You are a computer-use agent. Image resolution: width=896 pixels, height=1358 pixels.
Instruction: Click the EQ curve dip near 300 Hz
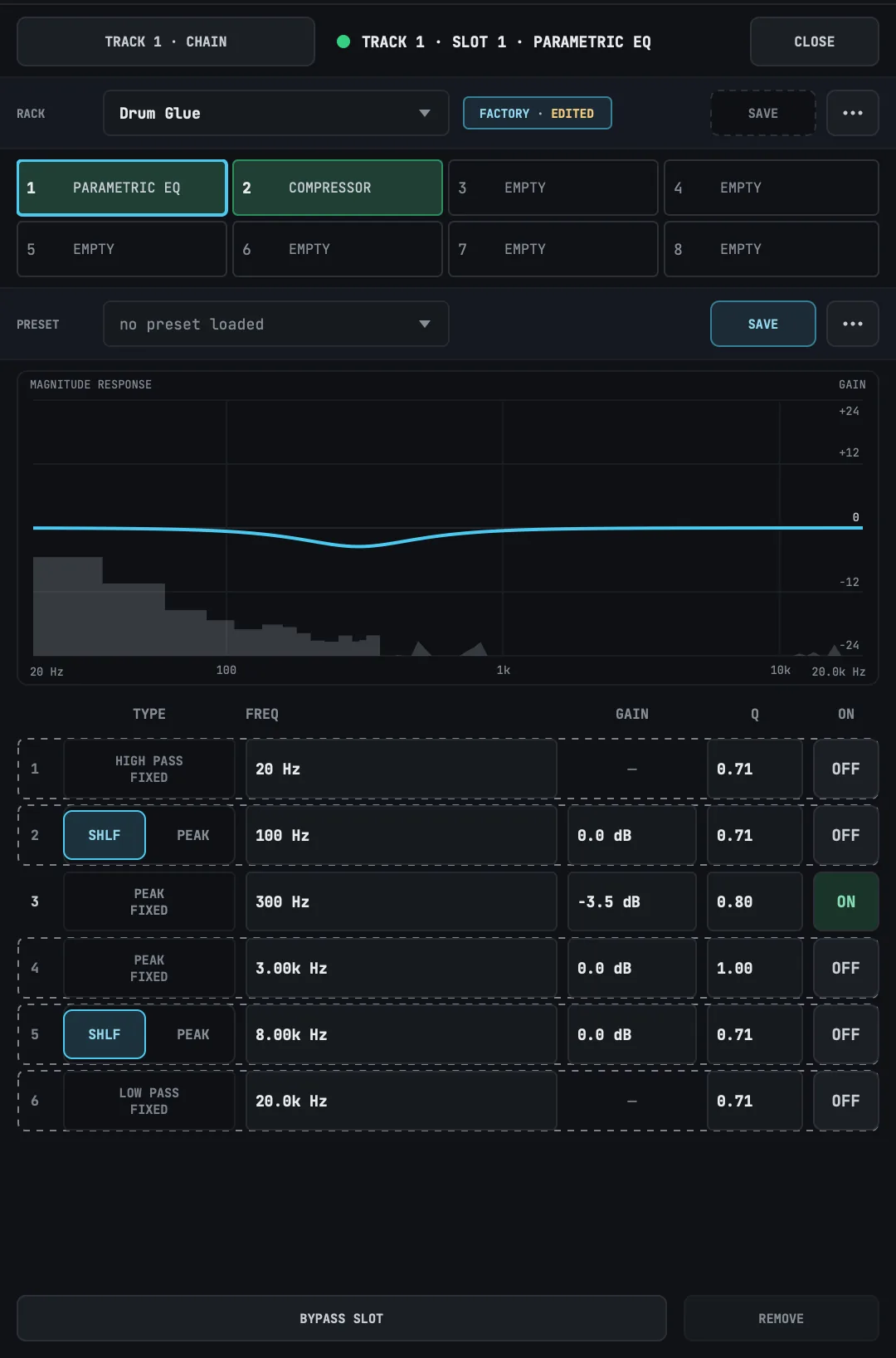359,545
